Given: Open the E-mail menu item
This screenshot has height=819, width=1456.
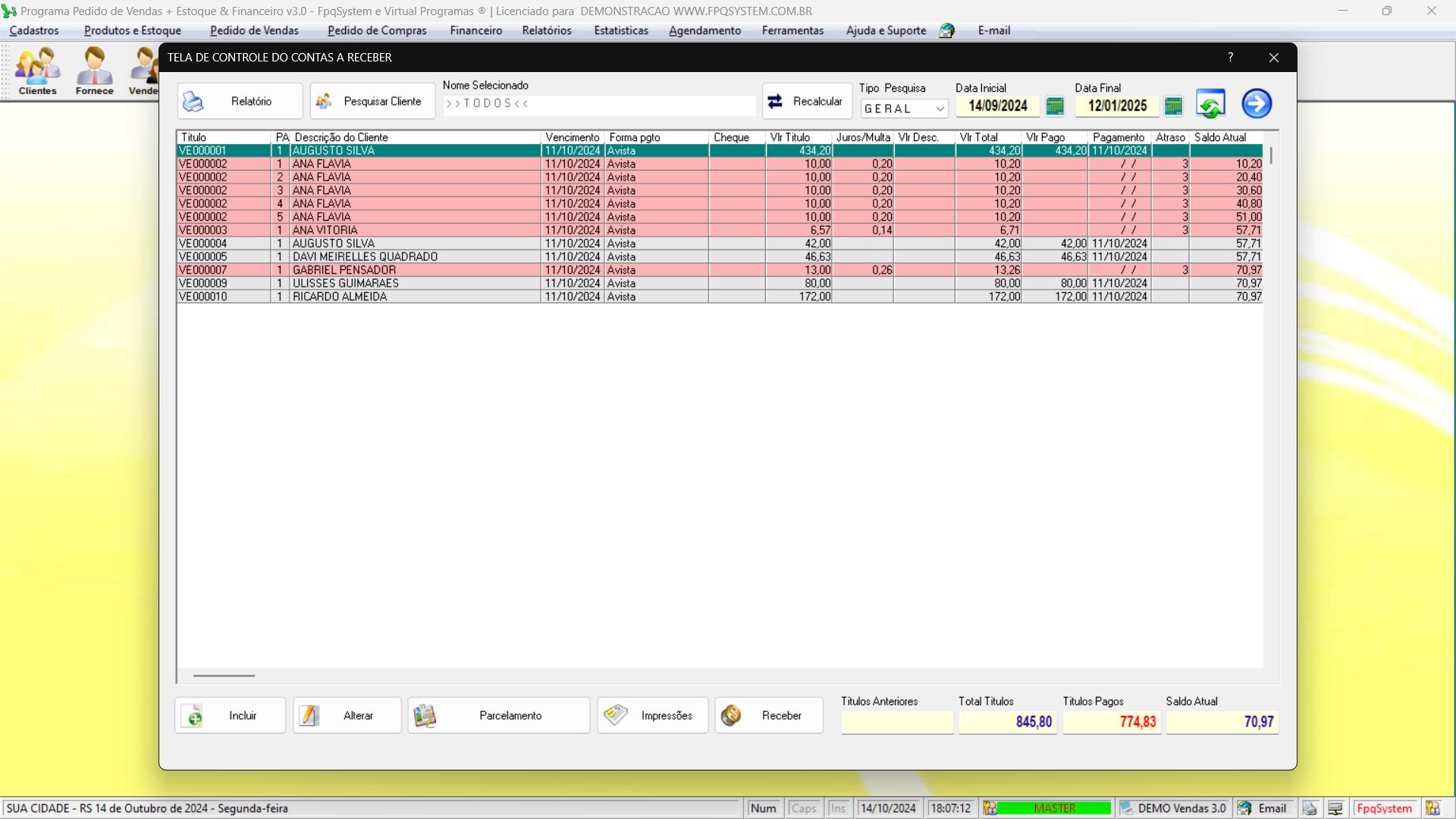Looking at the screenshot, I should [x=994, y=31].
